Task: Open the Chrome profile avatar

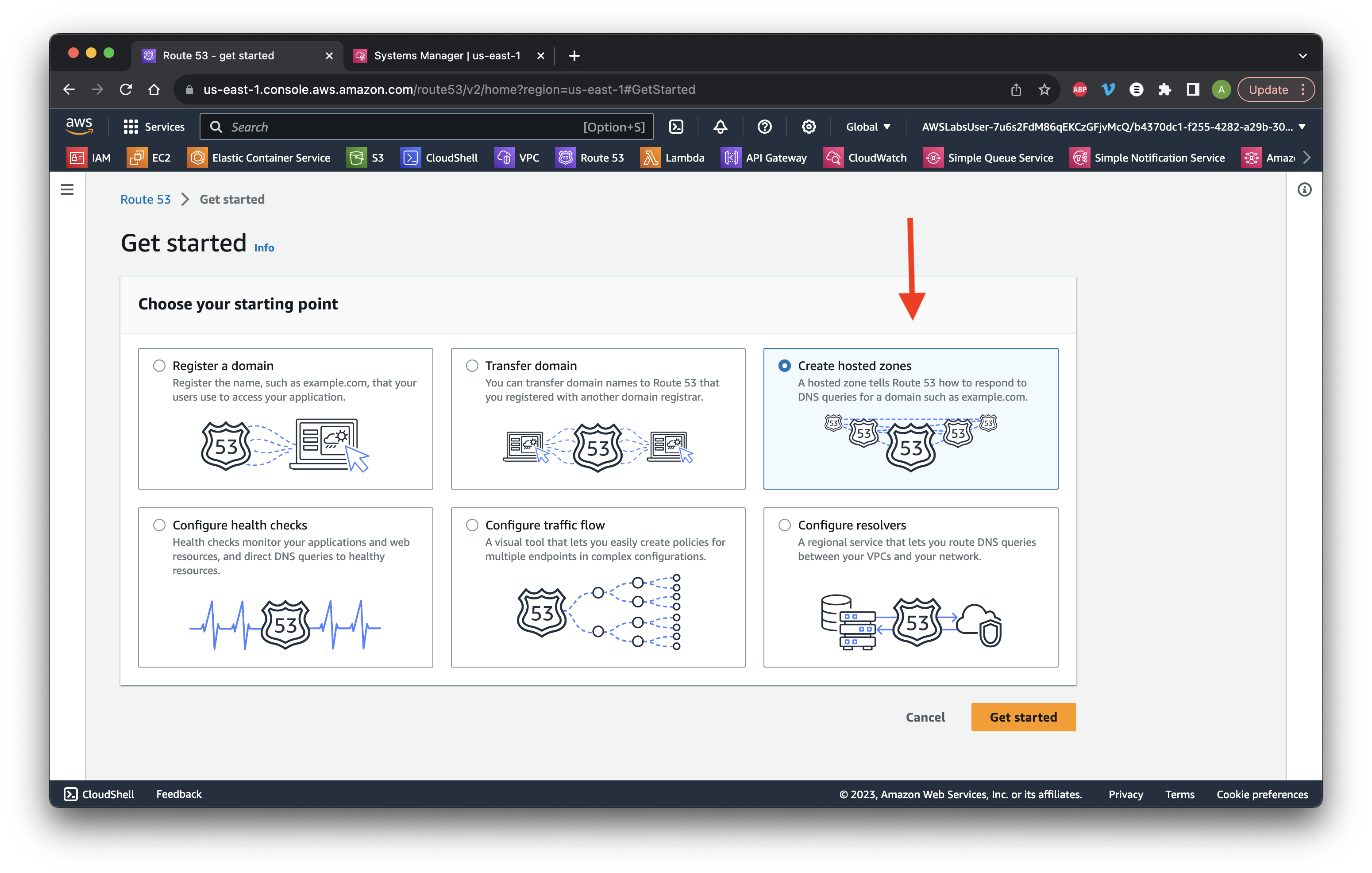Action: click(1221, 89)
